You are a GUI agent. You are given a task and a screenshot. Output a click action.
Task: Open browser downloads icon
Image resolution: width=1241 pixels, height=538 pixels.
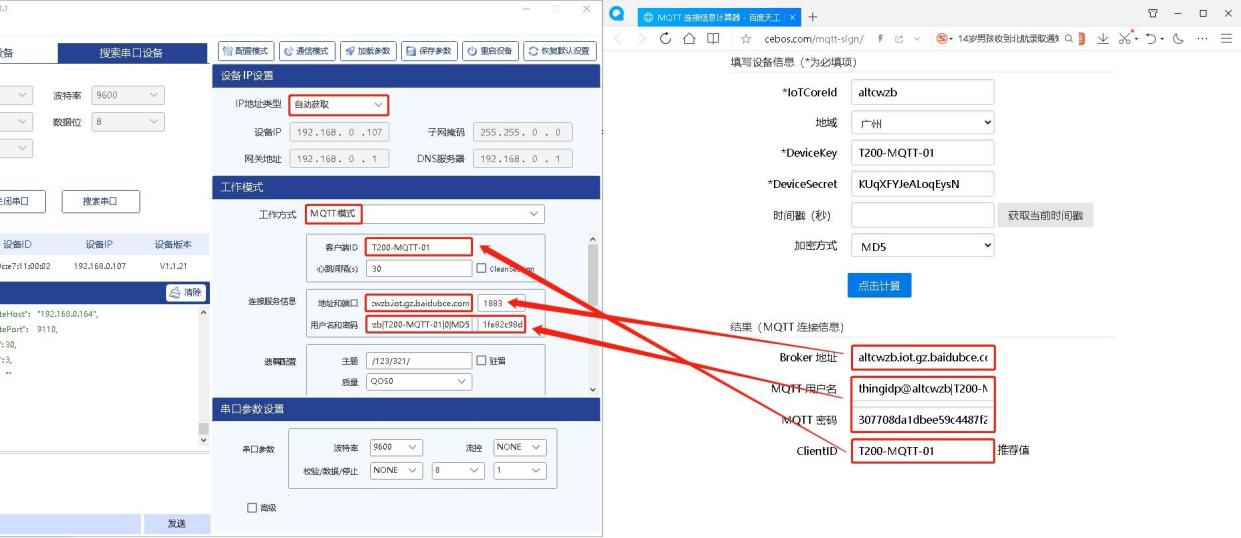[1101, 39]
